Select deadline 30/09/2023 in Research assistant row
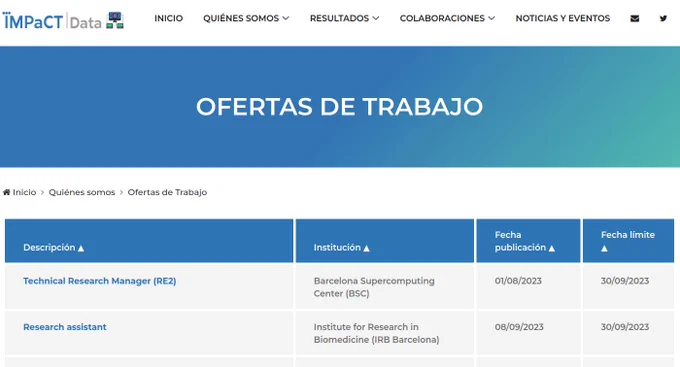This screenshot has height=367, width=680. point(625,327)
